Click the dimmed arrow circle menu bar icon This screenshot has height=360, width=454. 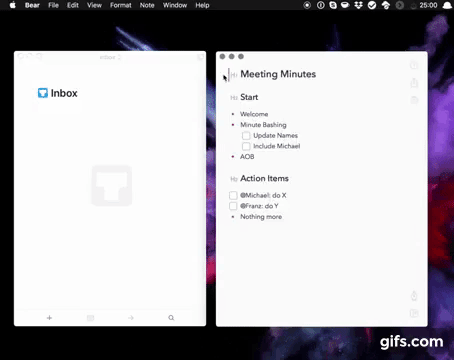400,5
